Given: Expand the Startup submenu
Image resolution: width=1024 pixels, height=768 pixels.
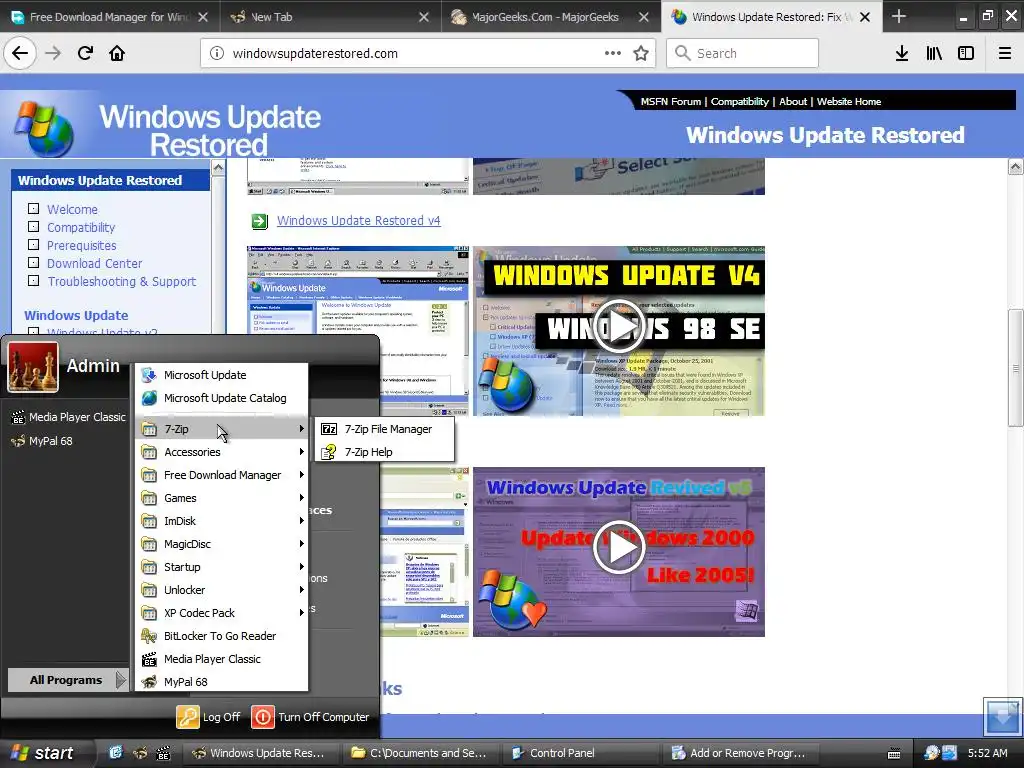Looking at the screenshot, I should [x=223, y=566].
